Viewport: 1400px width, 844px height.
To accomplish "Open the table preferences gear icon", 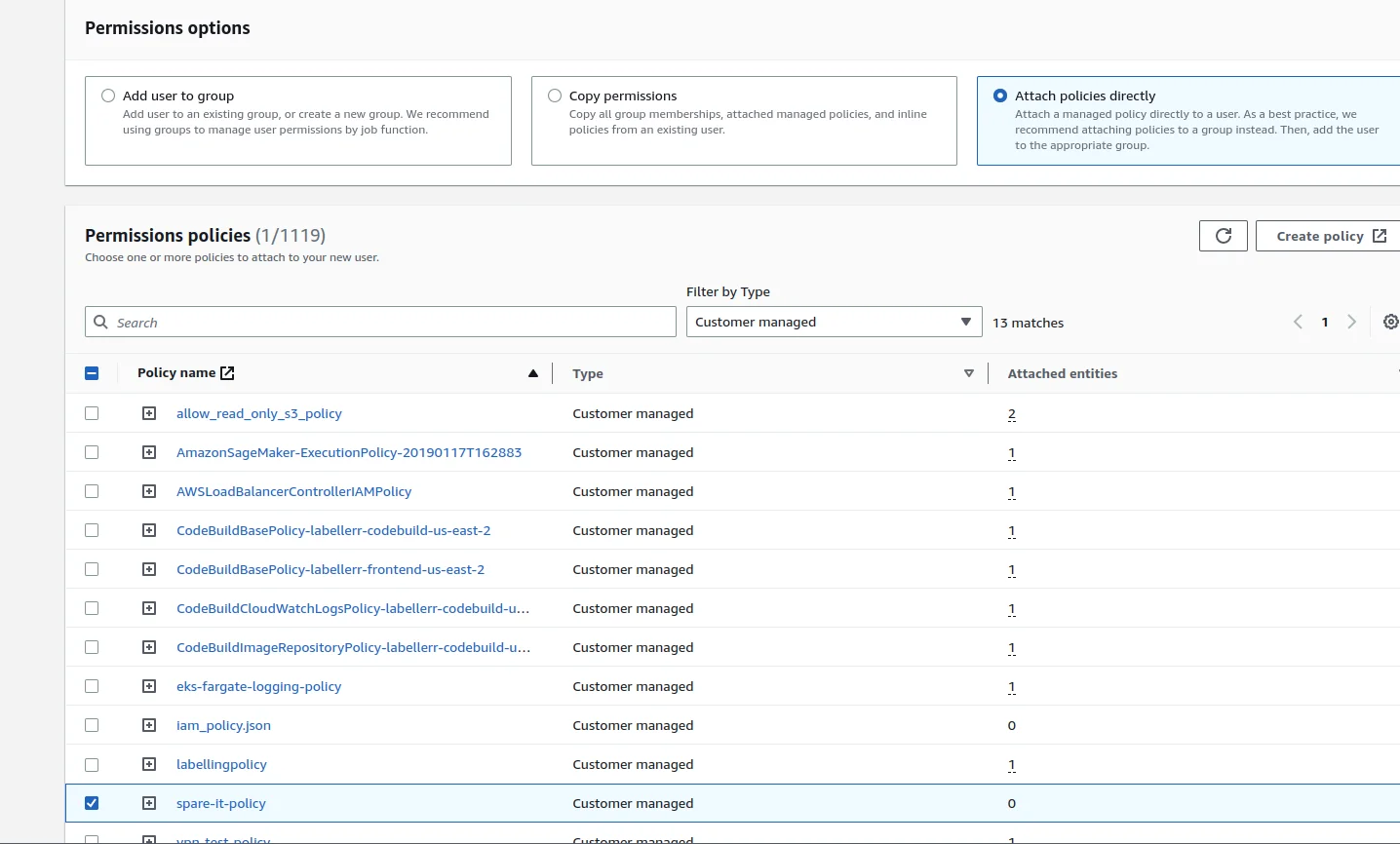I will point(1391,322).
